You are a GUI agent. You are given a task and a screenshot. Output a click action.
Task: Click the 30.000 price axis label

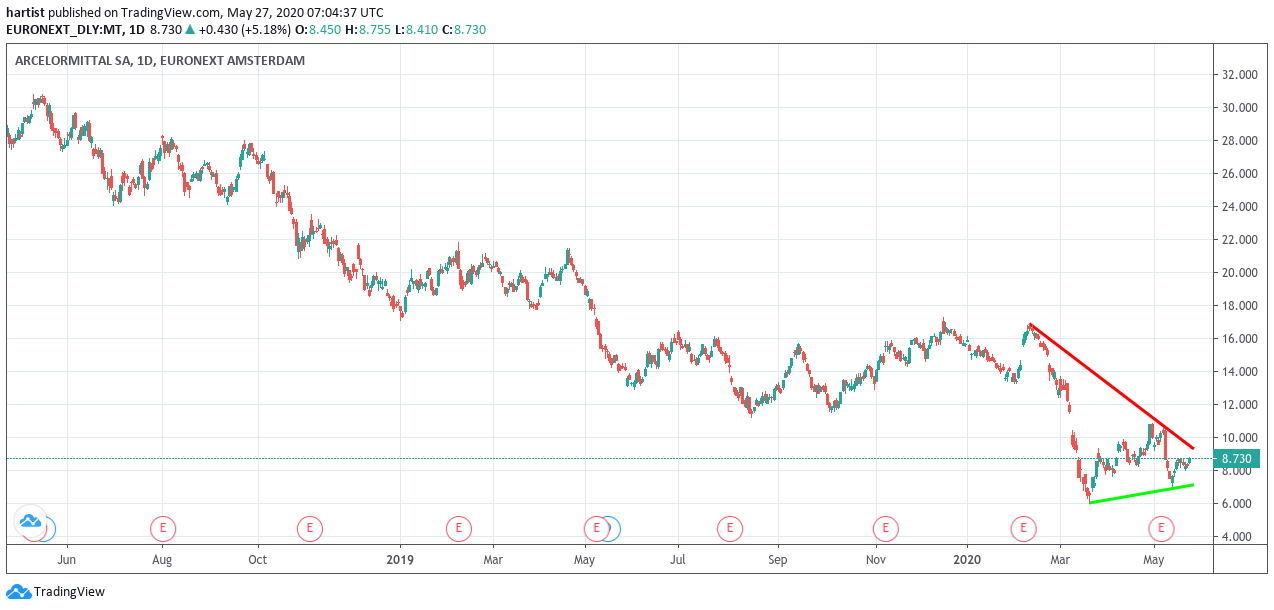coord(1238,108)
